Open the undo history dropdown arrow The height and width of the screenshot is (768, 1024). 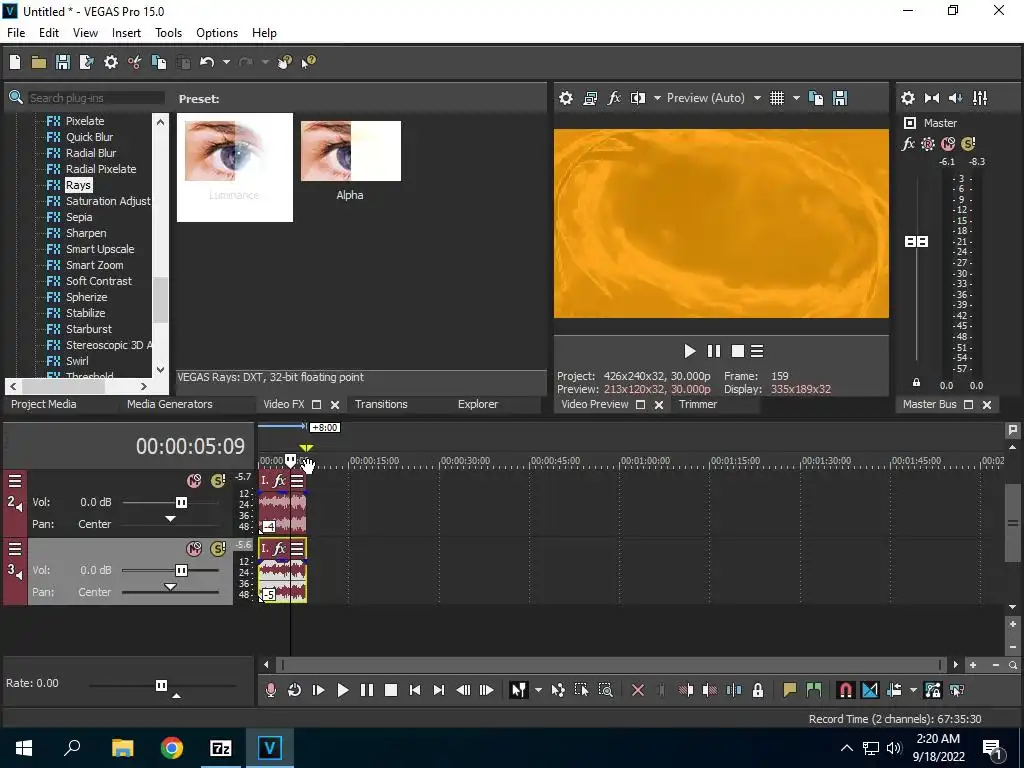pyautogui.click(x=226, y=62)
